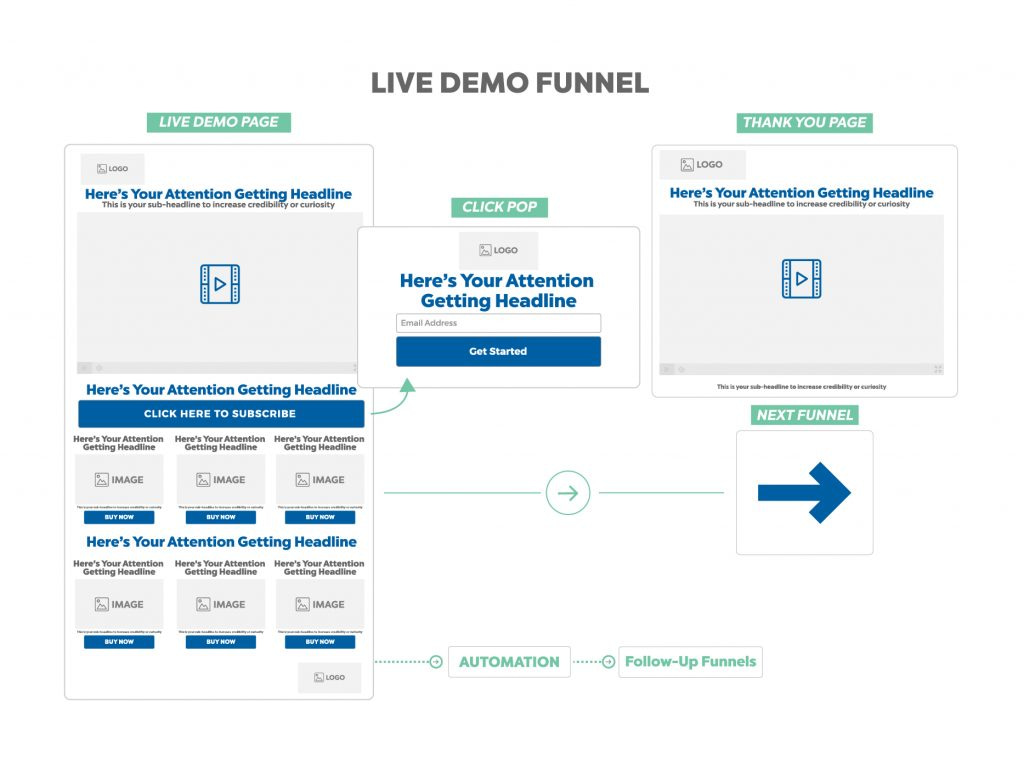Click the logo placeholder in the Thank You Page
This screenshot has height=764, width=1024.
[x=702, y=165]
